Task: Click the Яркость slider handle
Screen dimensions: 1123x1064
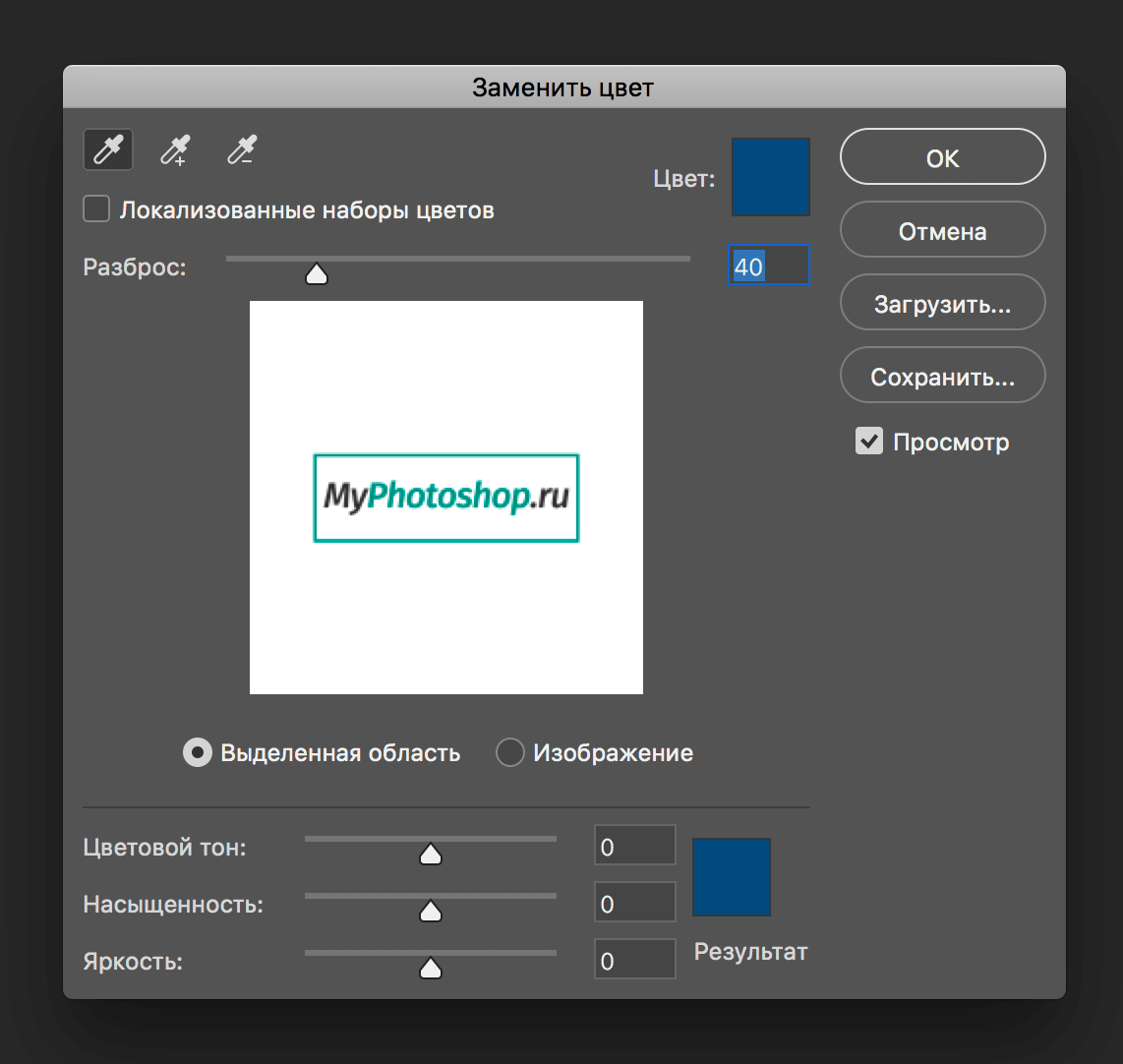Action: 431,969
